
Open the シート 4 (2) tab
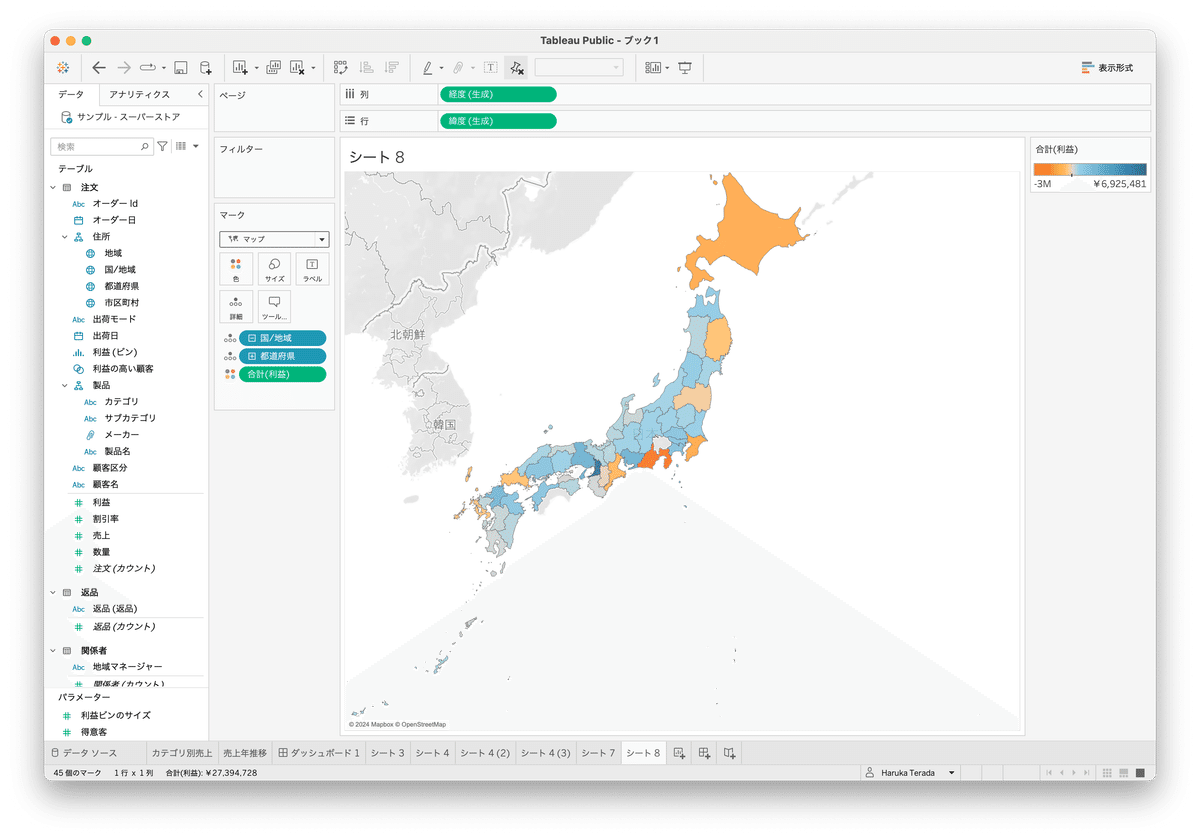[x=485, y=753]
